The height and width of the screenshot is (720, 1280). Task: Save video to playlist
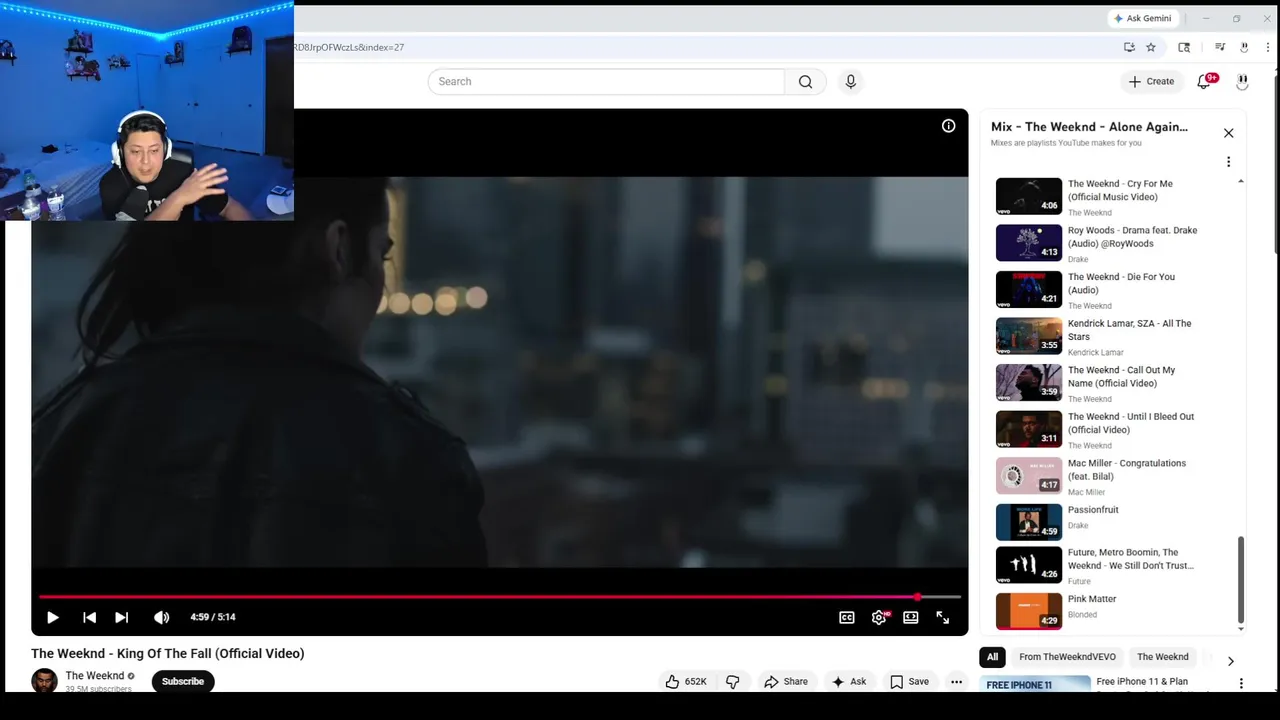pos(910,681)
